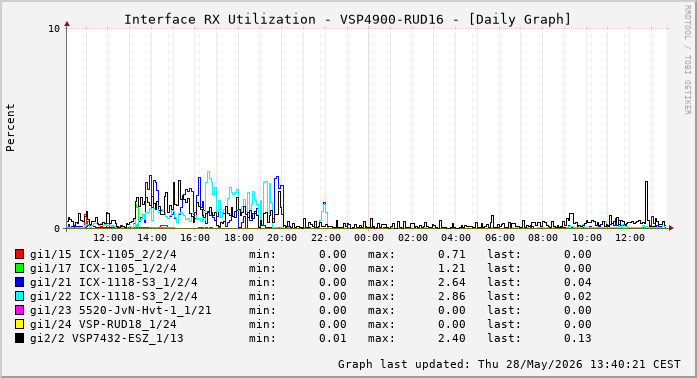Image resolution: width=697 pixels, height=378 pixels.
Task: Click legend label gi1/15 ICX-1105_2/2/4
Action: click(x=103, y=254)
